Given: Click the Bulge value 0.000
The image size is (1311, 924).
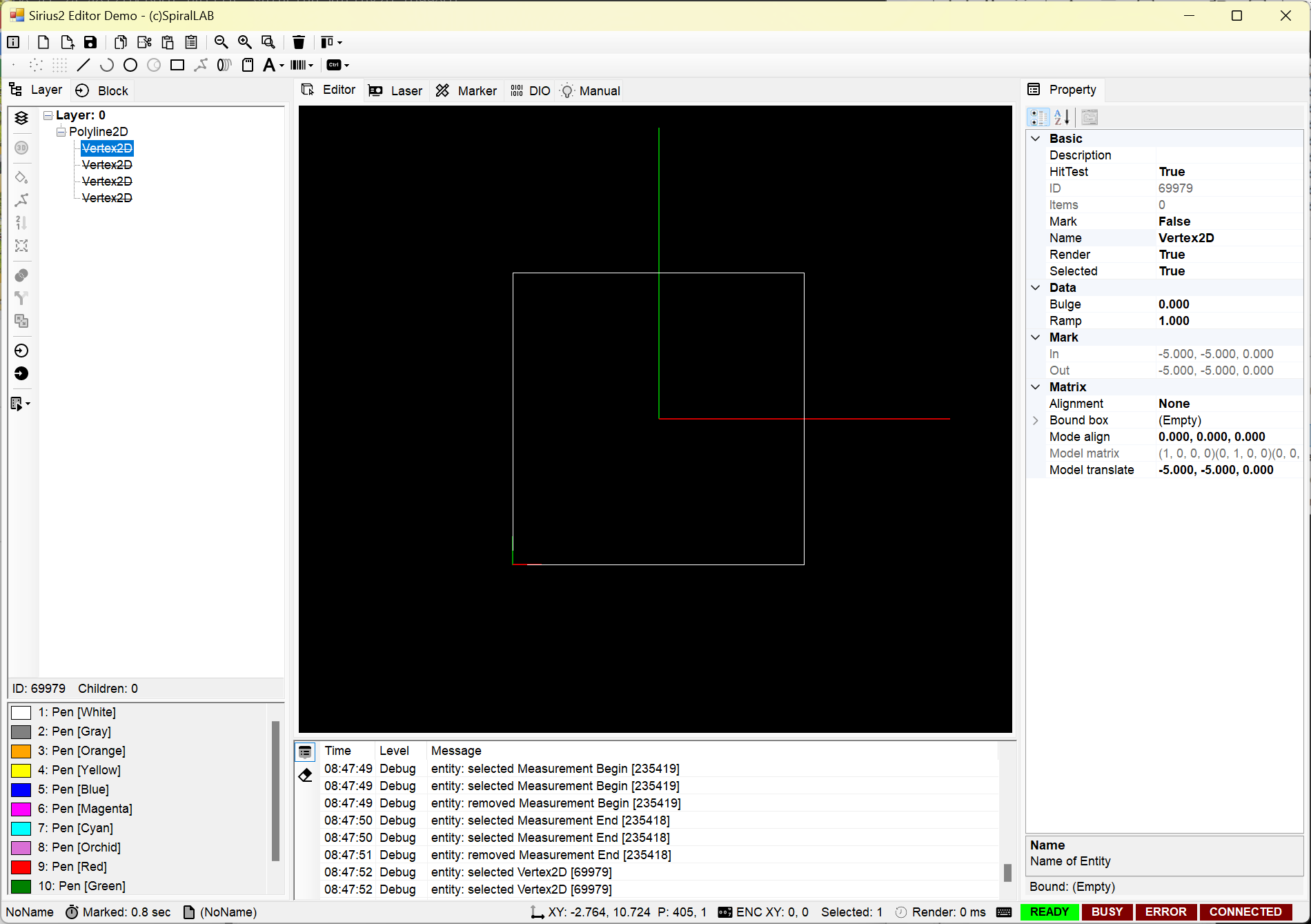Looking at the screenshot, I should pyautogui.click(x=1174, y=304).
